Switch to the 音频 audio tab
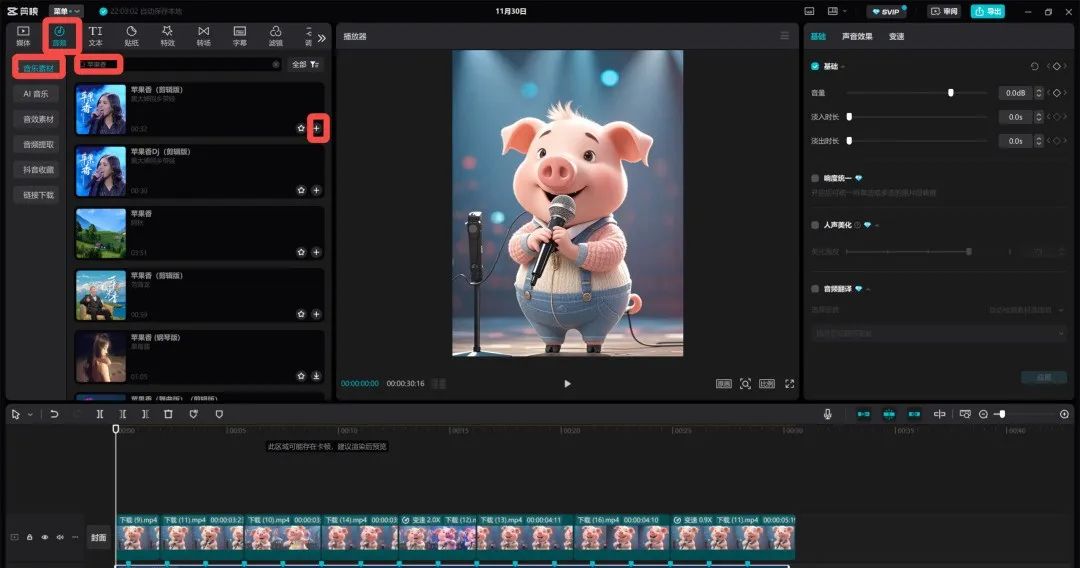The height and width of the screenshot is (568, 1080). [x=60, y=36]
